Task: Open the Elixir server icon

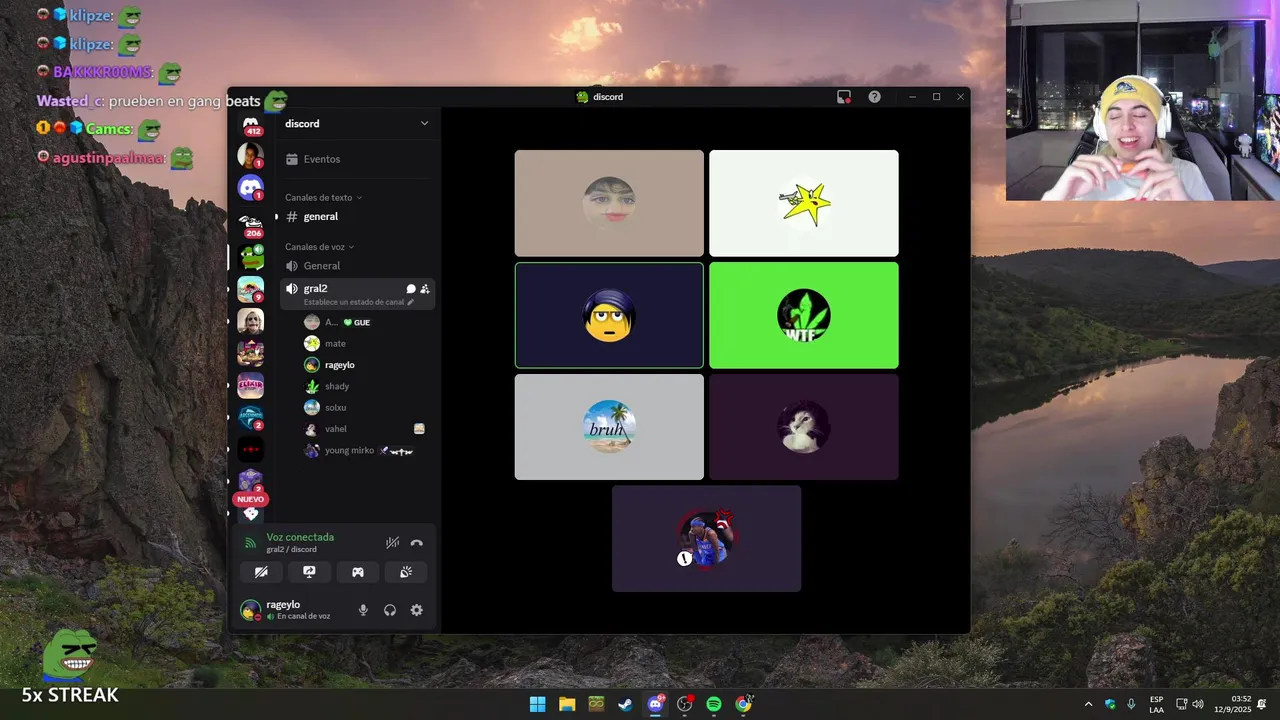Action: coord(251,385)
